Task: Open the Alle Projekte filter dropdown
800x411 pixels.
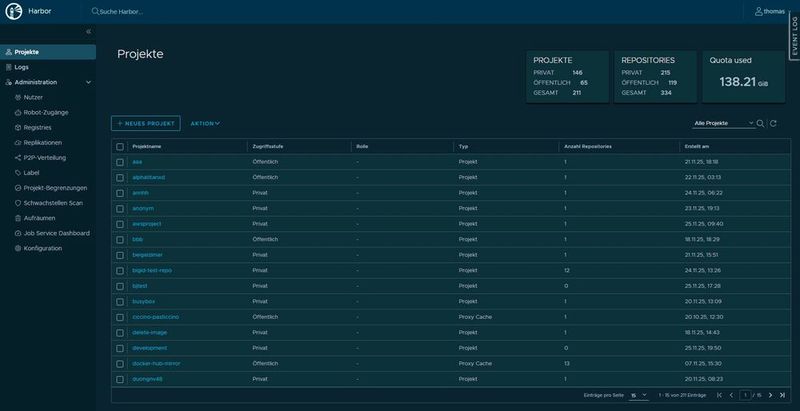Action: coord(723,123)
